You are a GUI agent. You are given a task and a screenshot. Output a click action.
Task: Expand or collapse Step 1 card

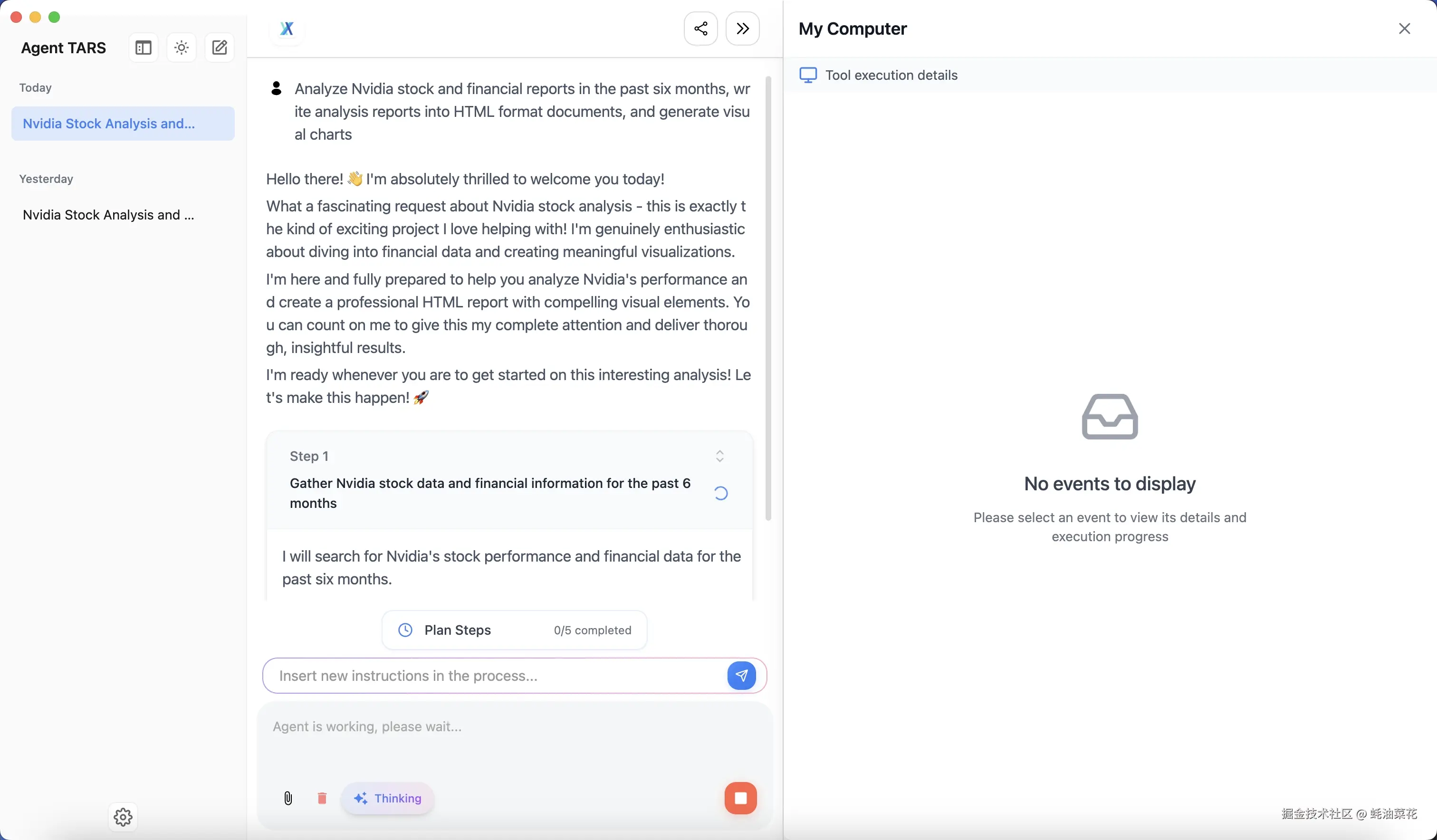click(x=719, y=456)
